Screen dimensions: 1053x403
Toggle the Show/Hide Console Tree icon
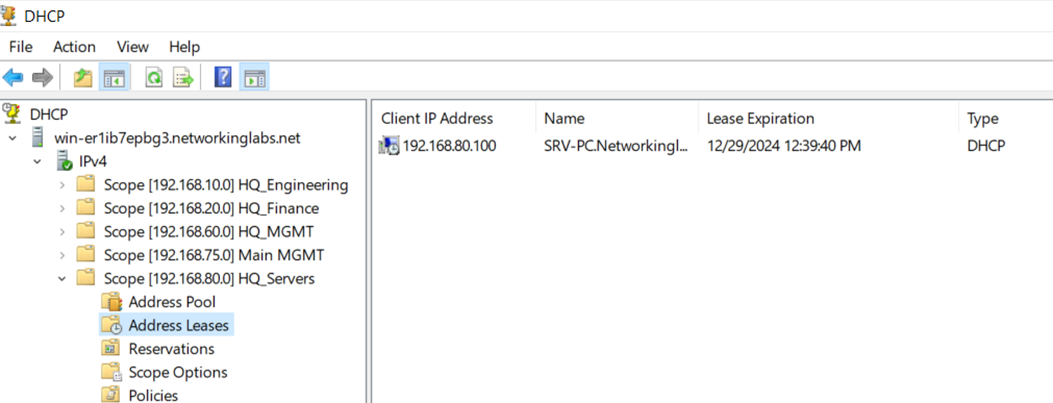[113, 78]
